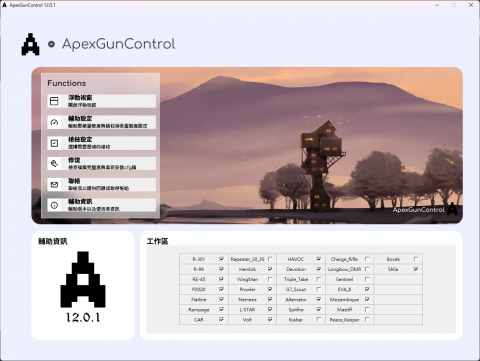
Task: Uncheck the EVA_8 checkbox
Action: coord(367,289)
